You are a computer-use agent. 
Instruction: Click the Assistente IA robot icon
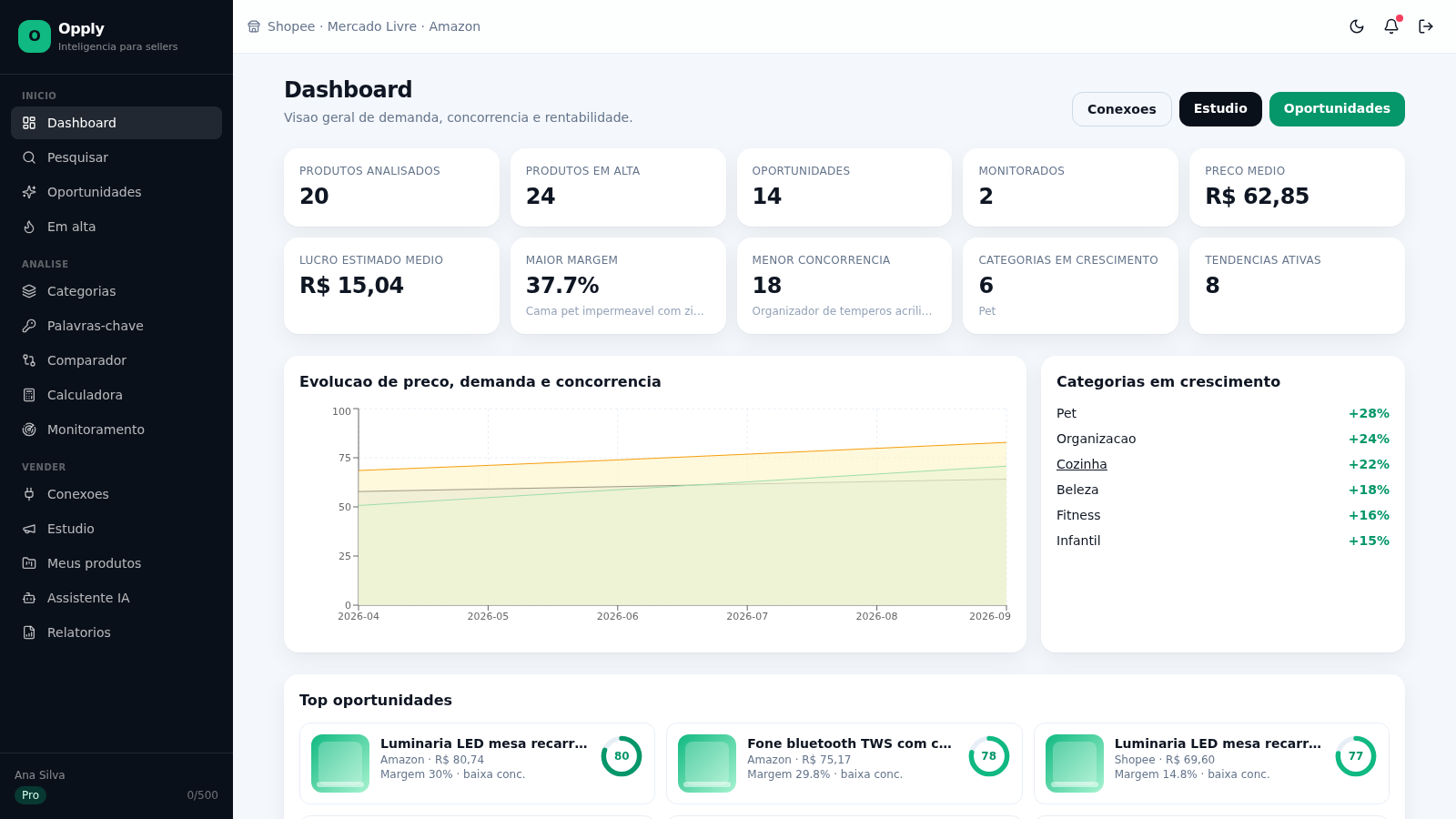(29, 598)
